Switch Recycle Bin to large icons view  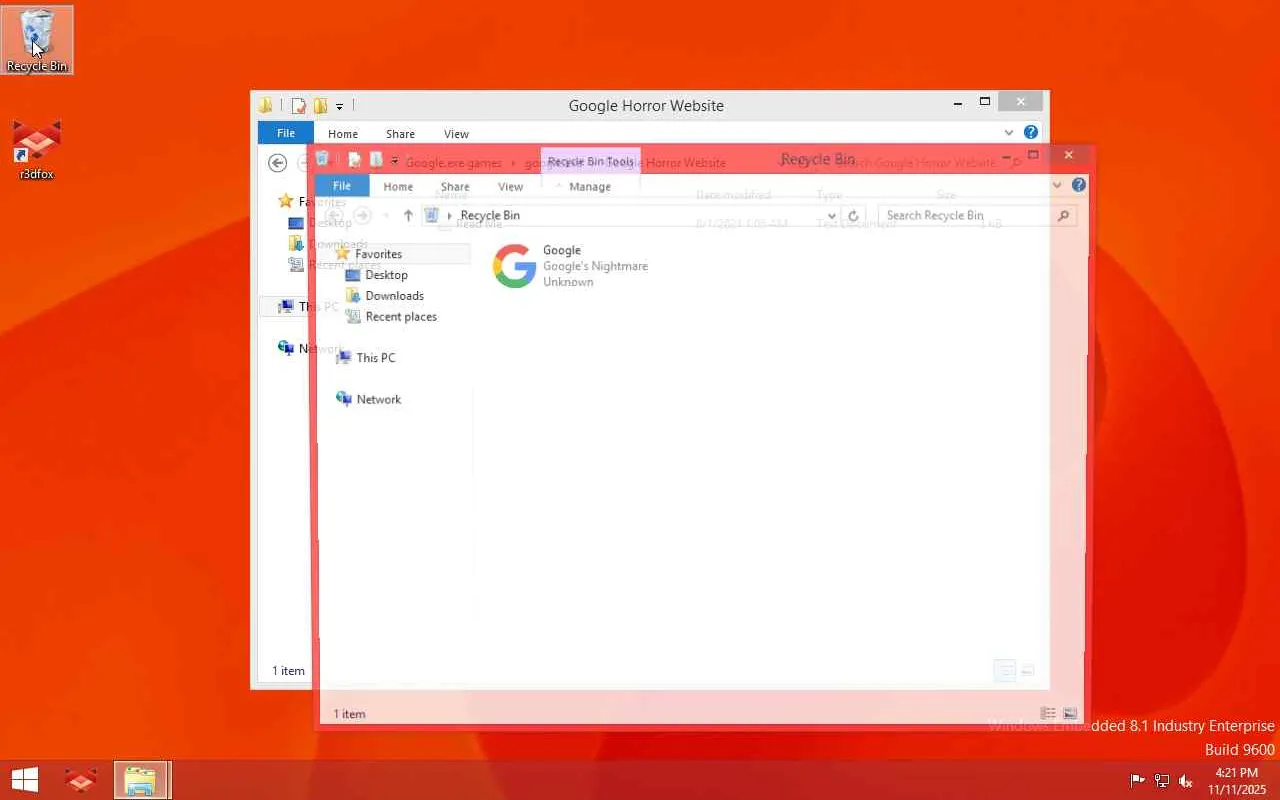(1070, 713)
